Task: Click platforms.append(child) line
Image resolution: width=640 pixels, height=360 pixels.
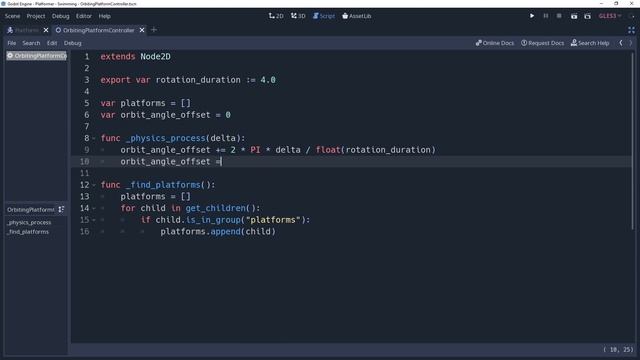Action: [218, 231]
